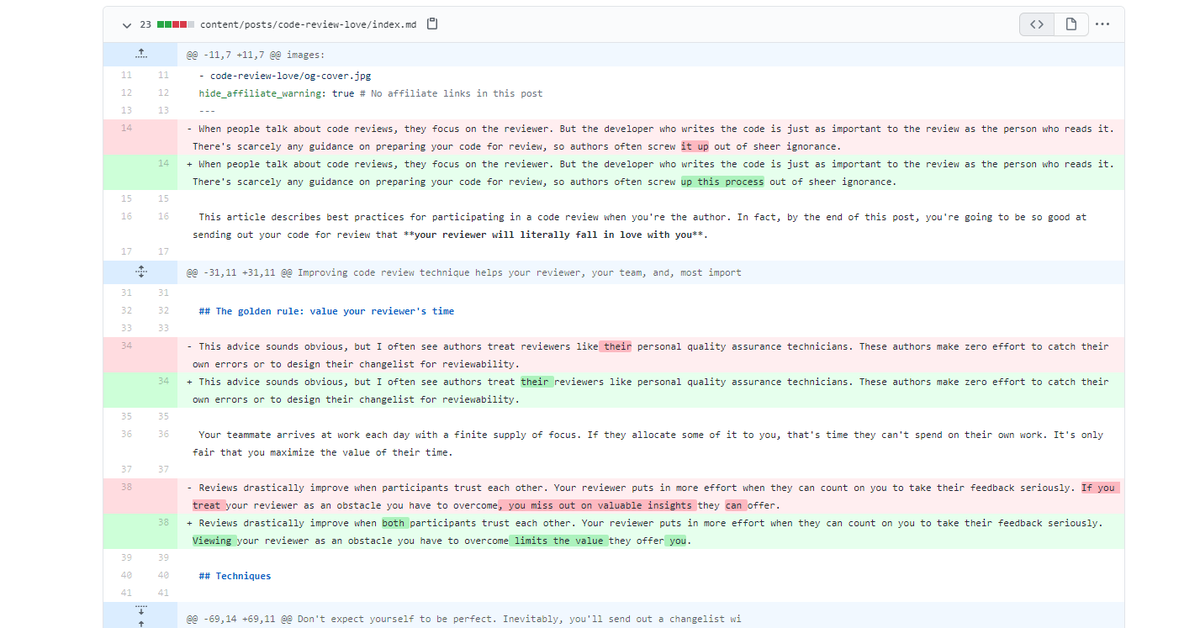The width and height of the screenshot is (1200, 628).
Task: Open the kebab options menu for the file
Action: click(1103, 24)
